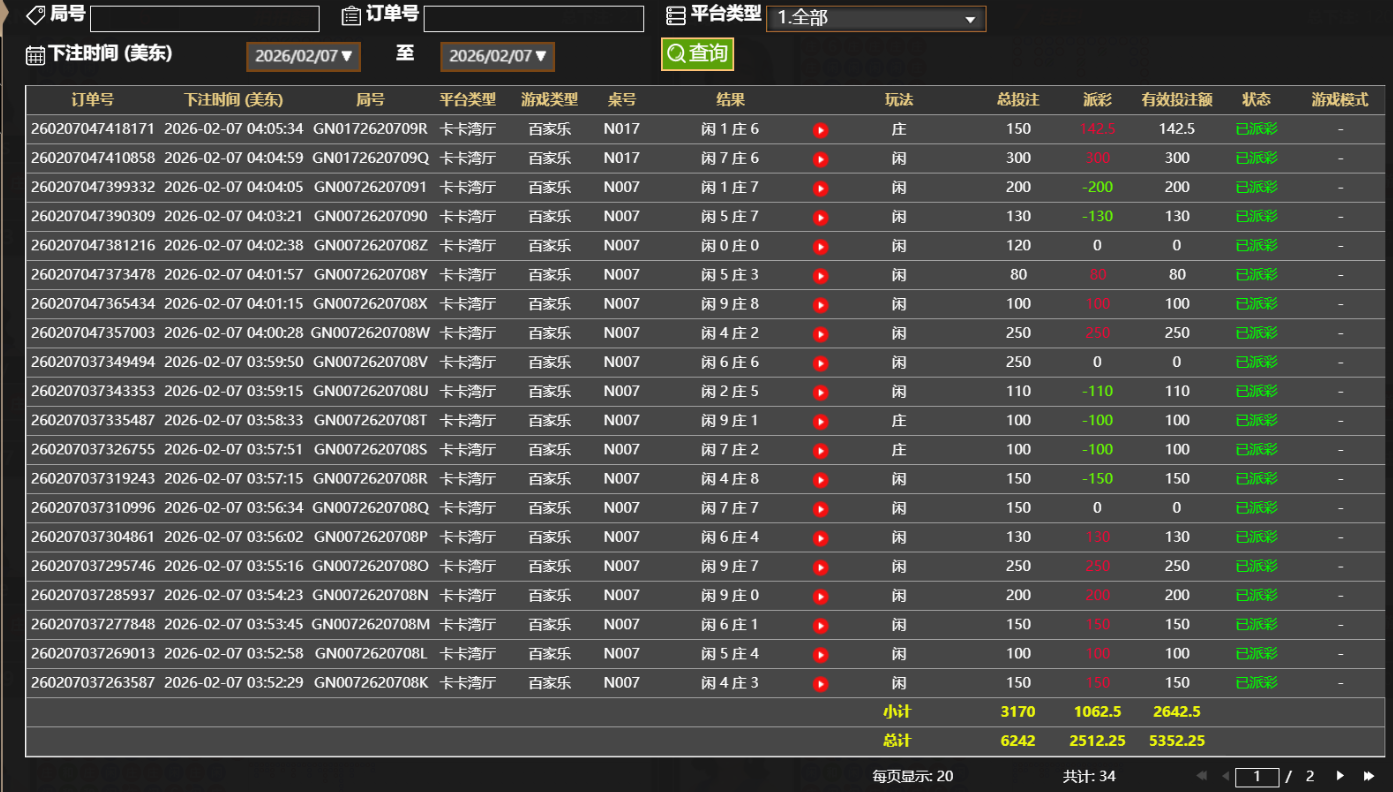Play video replay for order 260207047418171
Screen dimensions: 1393x792
pyautogui.click(x=820, y=130)
